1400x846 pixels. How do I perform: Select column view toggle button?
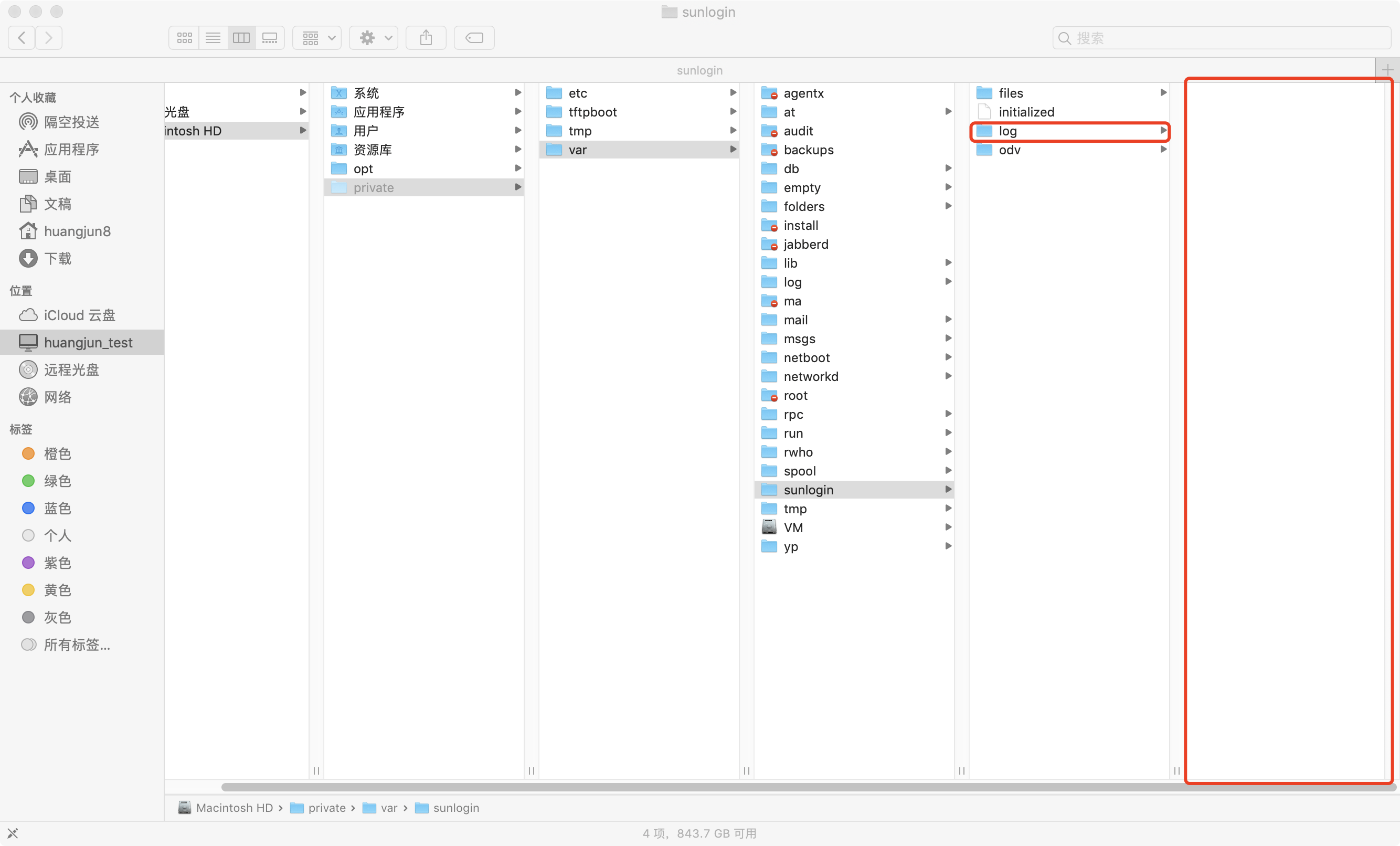pyautogui.click(x=241, y=38)
